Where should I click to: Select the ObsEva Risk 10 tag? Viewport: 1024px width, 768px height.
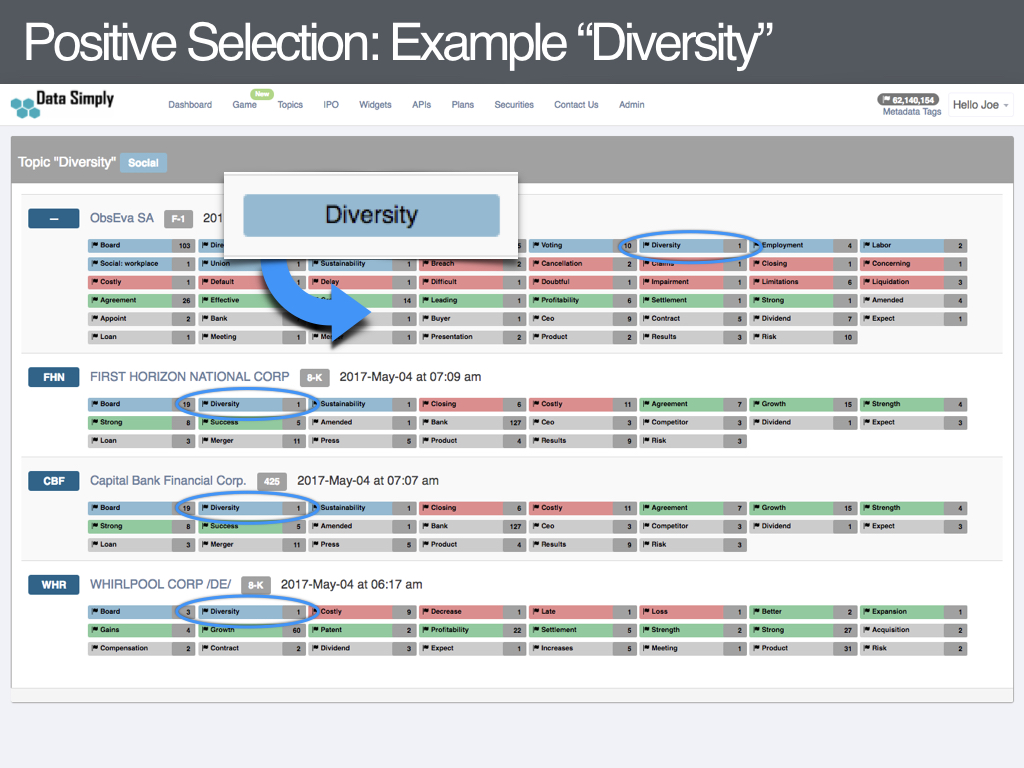803,337
